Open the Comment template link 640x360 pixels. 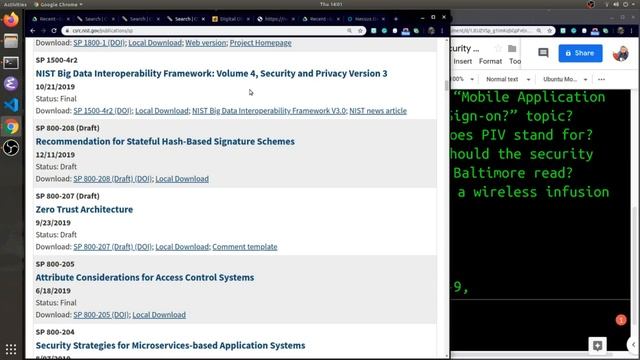coord(245,247)
